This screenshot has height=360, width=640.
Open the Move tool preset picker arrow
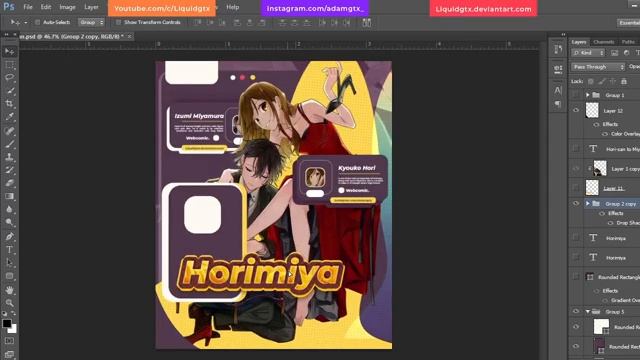point(26,22)
